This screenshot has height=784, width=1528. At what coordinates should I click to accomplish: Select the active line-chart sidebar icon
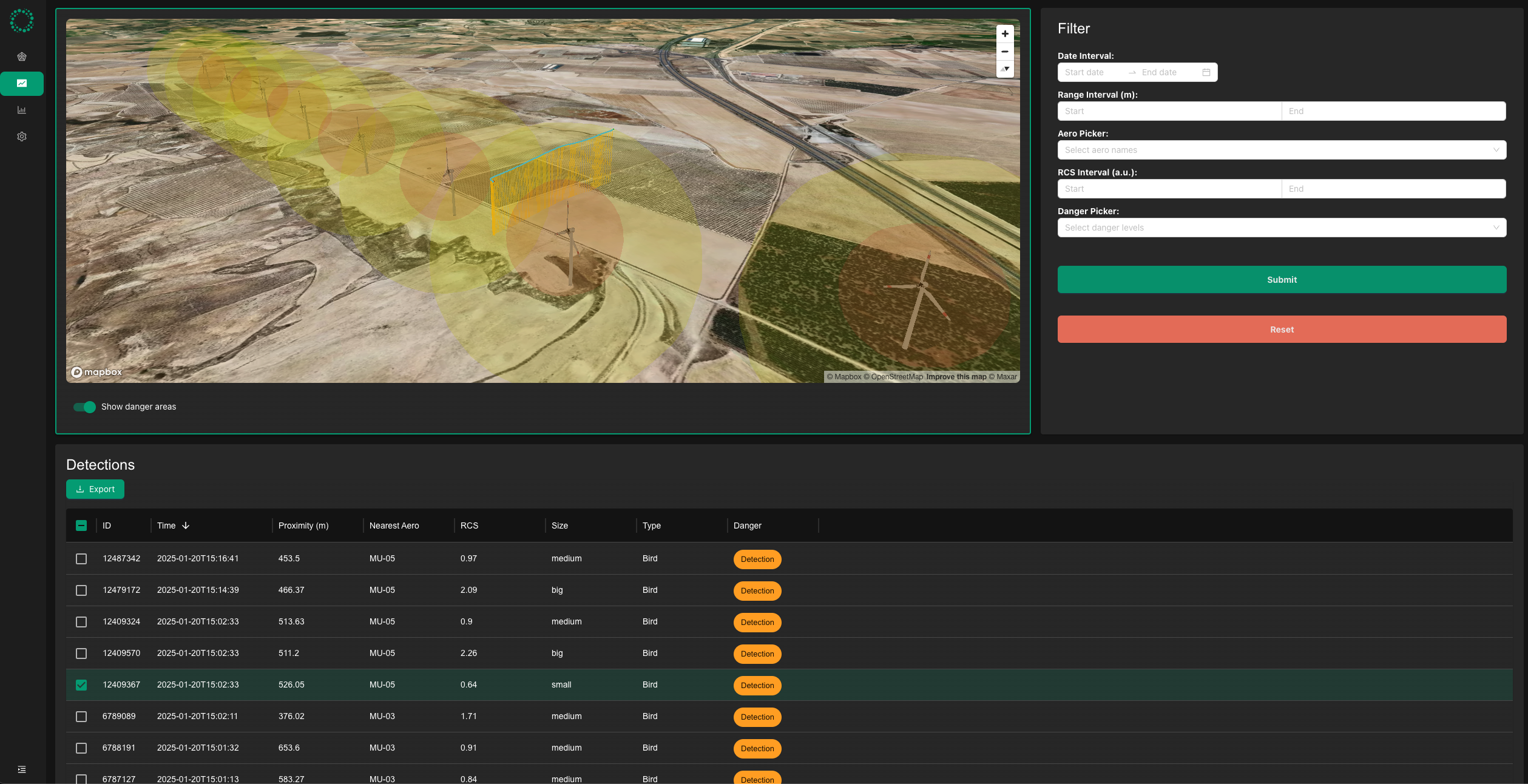pyautogui.click(x=22, y=83)
